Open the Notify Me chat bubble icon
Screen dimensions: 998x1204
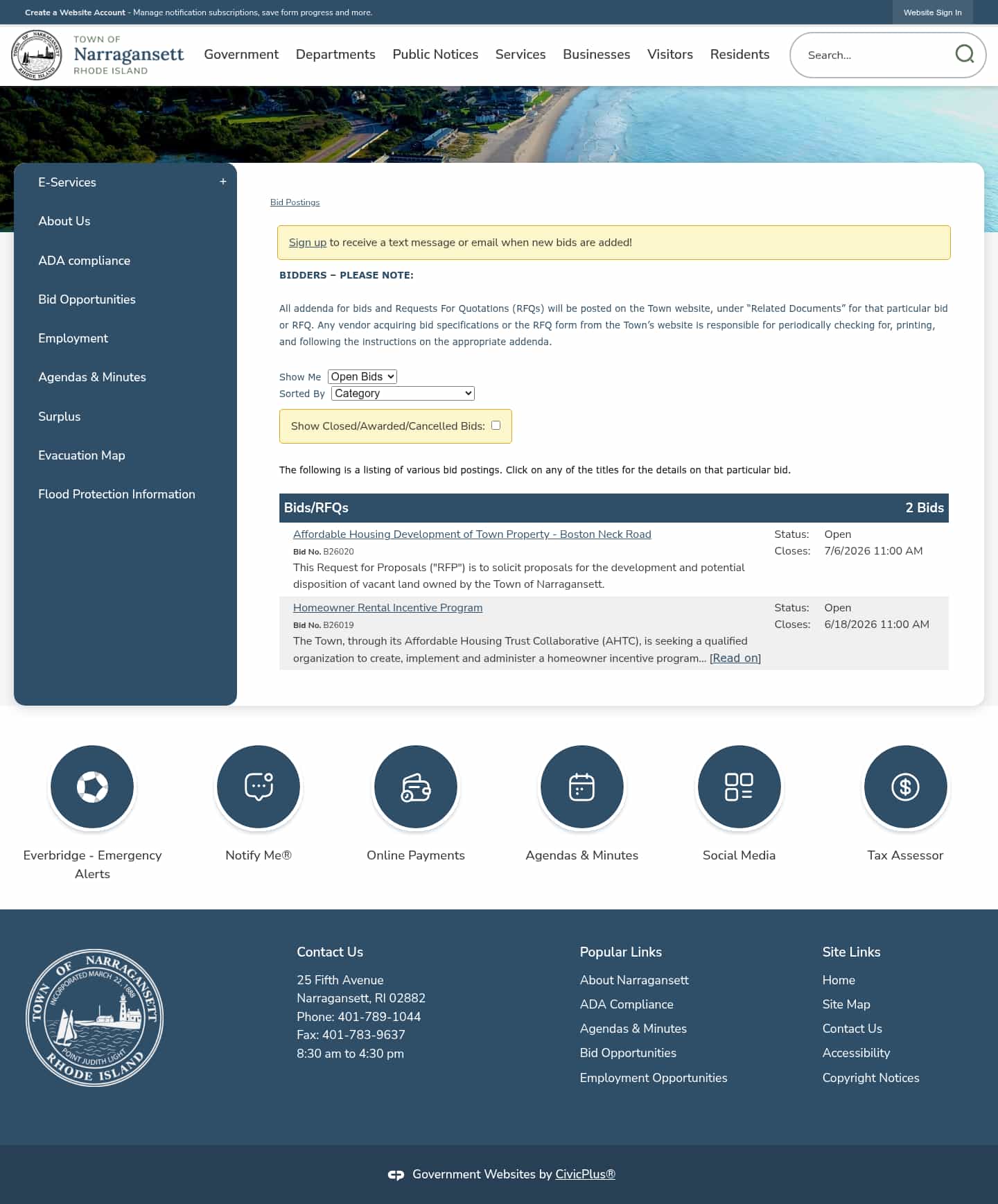tap(259, 787)
